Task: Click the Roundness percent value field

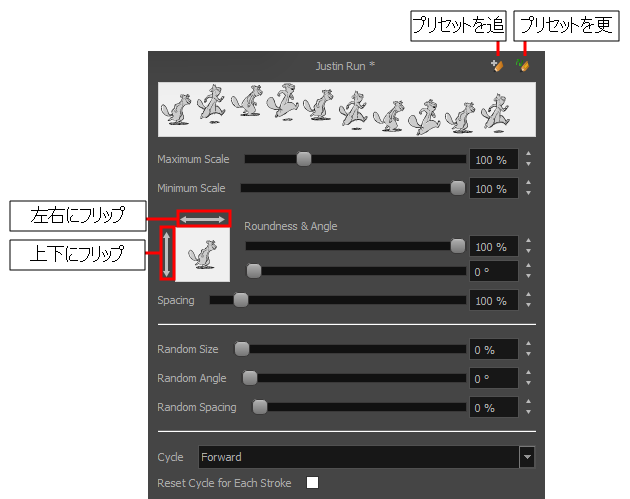Action: click(x=494, y=246)
